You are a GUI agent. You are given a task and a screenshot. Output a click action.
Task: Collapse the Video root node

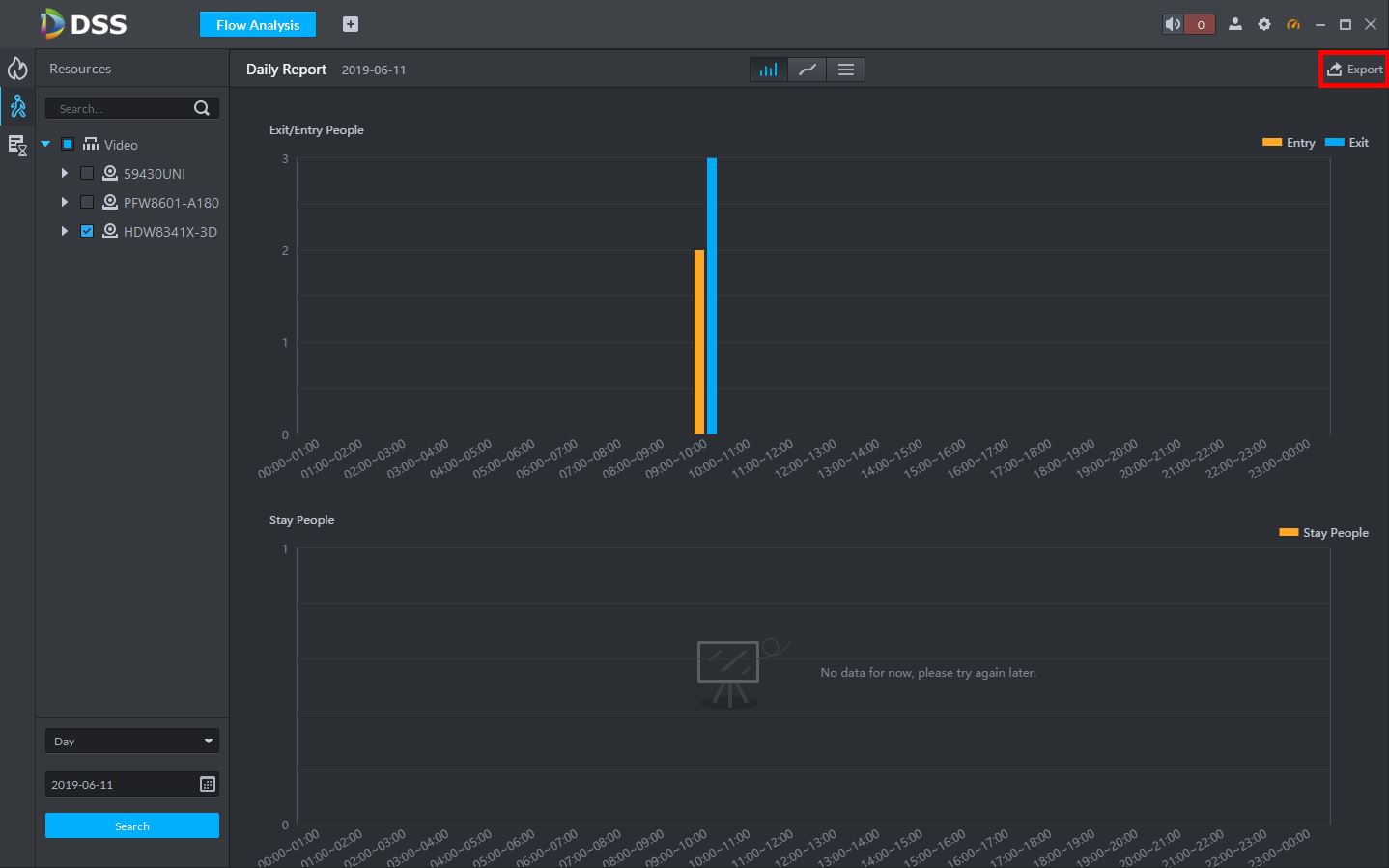click(x=45, y=145)
